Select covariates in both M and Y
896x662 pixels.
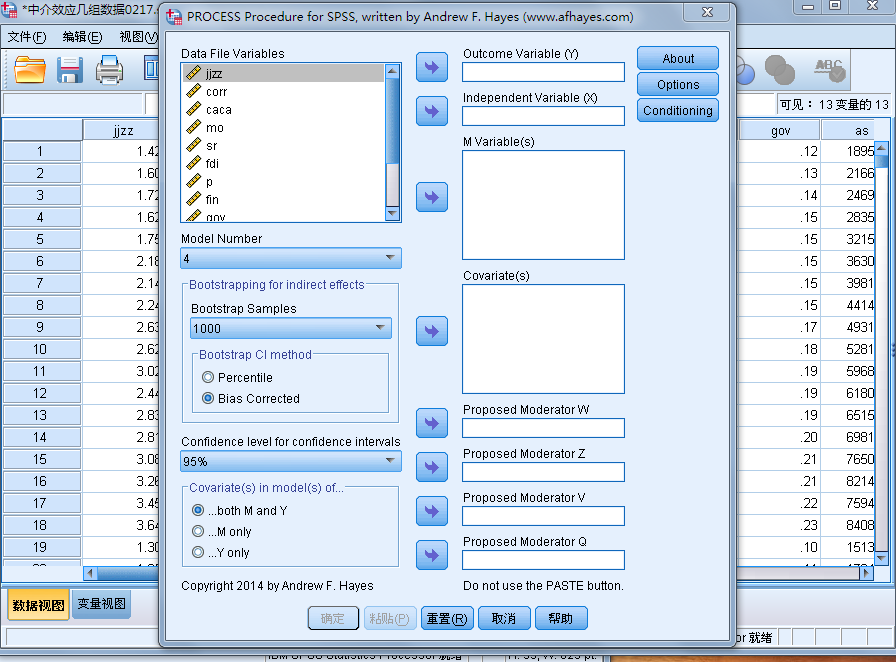tap(198, 510)
